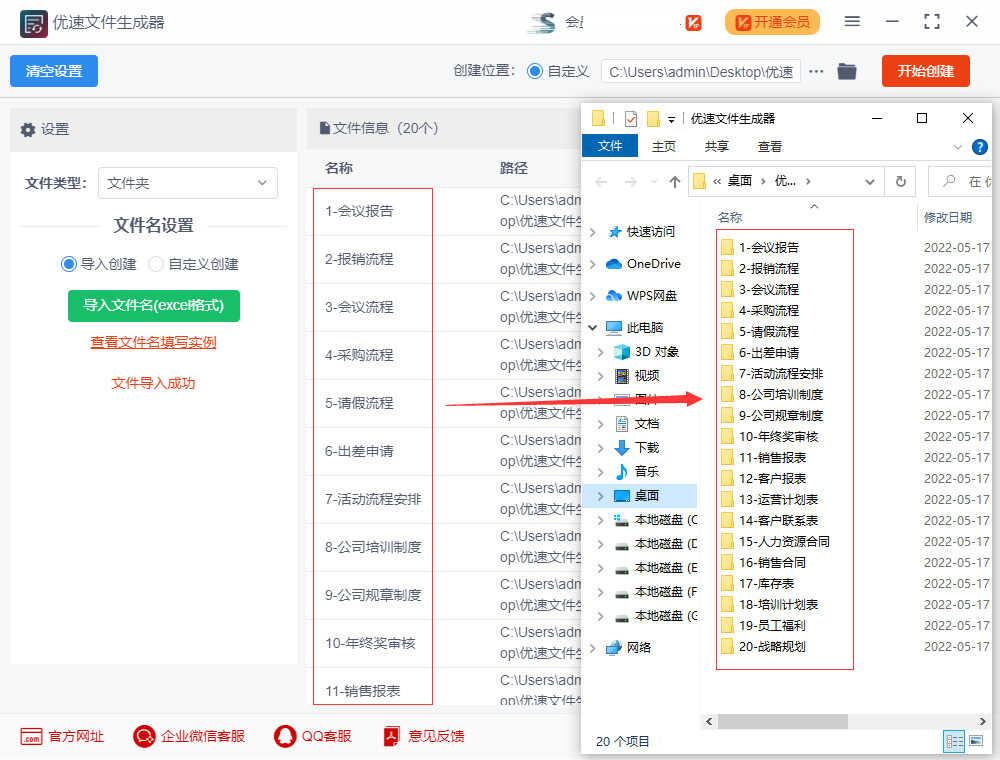Click the Explorer horizontal scrollbar thumb
Screen dimensions: 1000x760
(783, 721)
